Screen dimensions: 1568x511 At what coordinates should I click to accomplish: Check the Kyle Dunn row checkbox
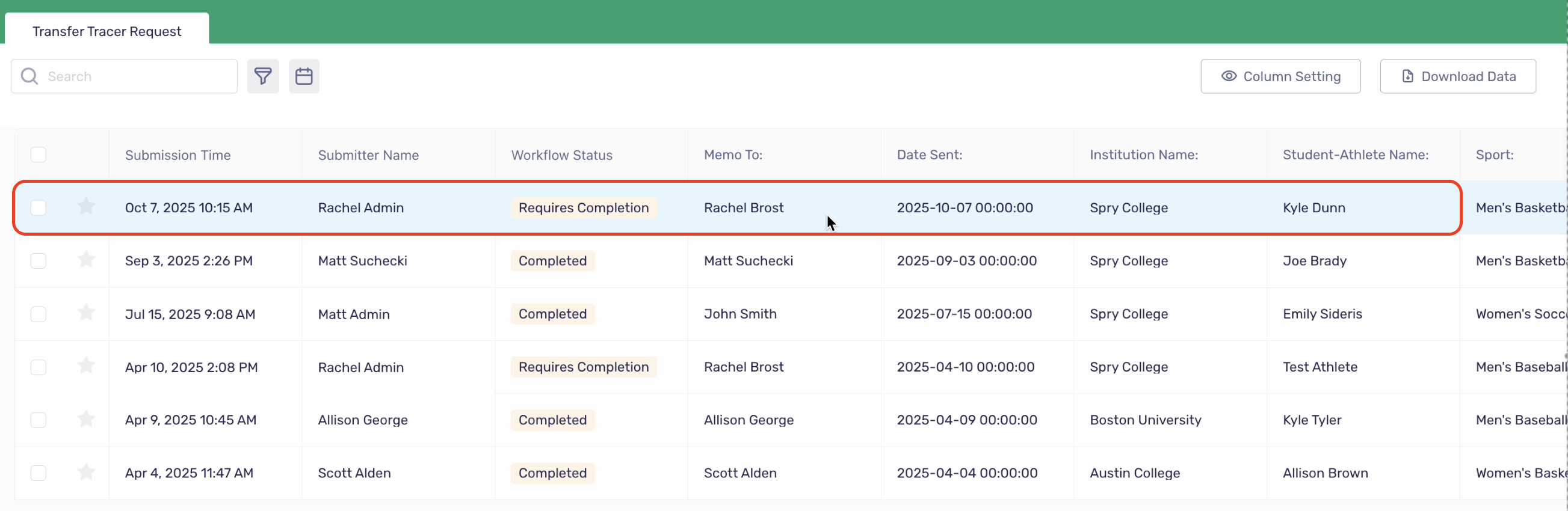[x=39, y=207]
